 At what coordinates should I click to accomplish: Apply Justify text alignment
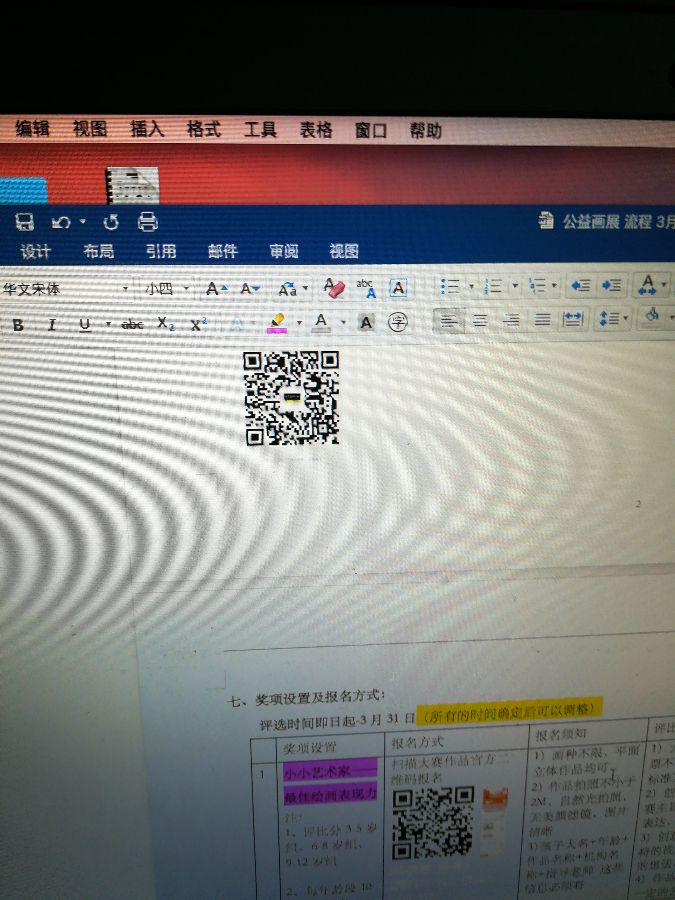click(542, 321)
